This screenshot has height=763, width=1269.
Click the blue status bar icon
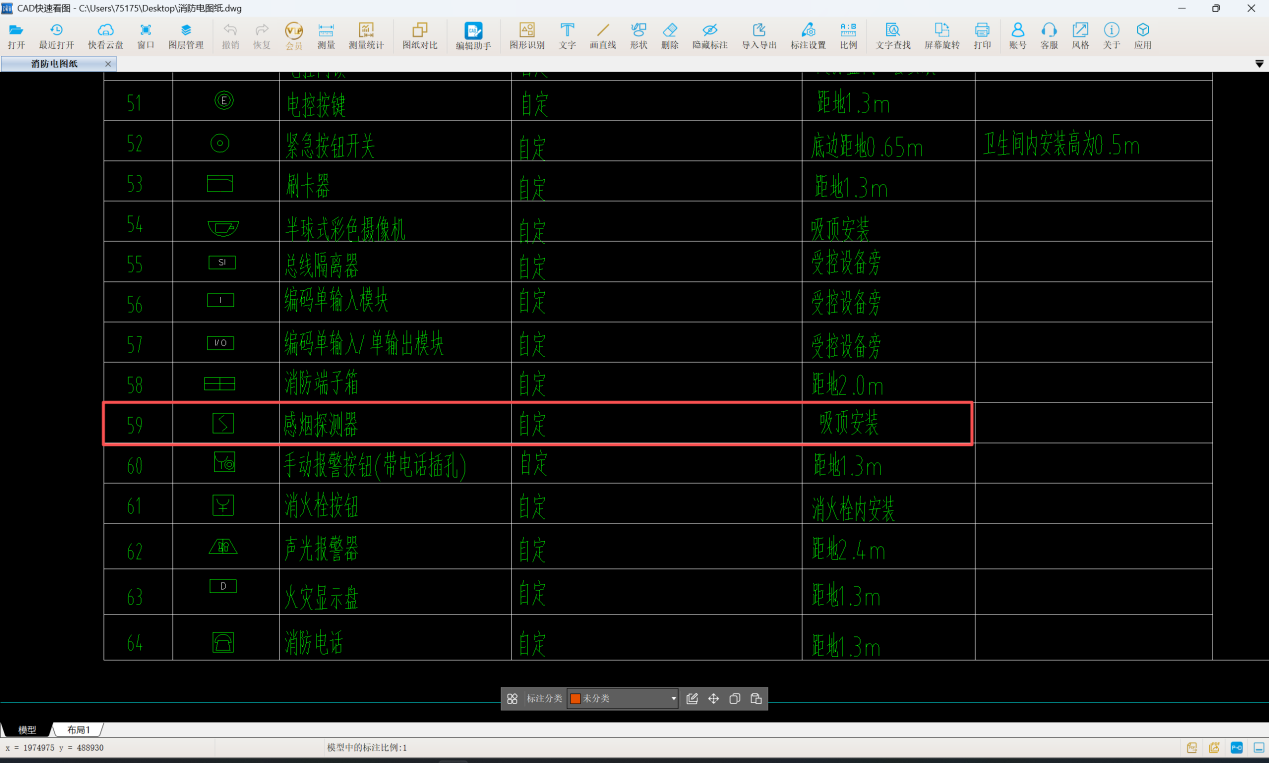(x=1236, y=747)
